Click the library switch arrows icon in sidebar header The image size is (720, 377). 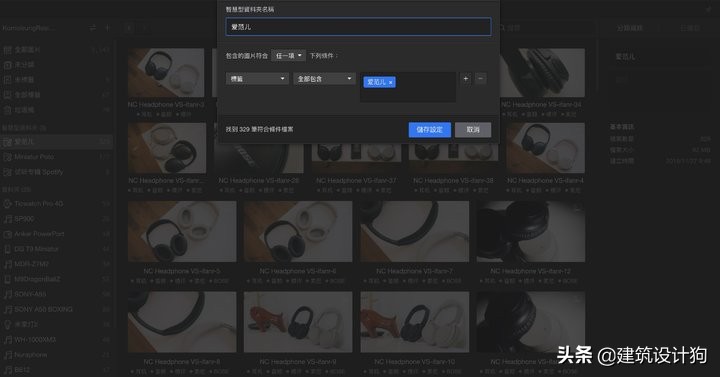[92, 28]
